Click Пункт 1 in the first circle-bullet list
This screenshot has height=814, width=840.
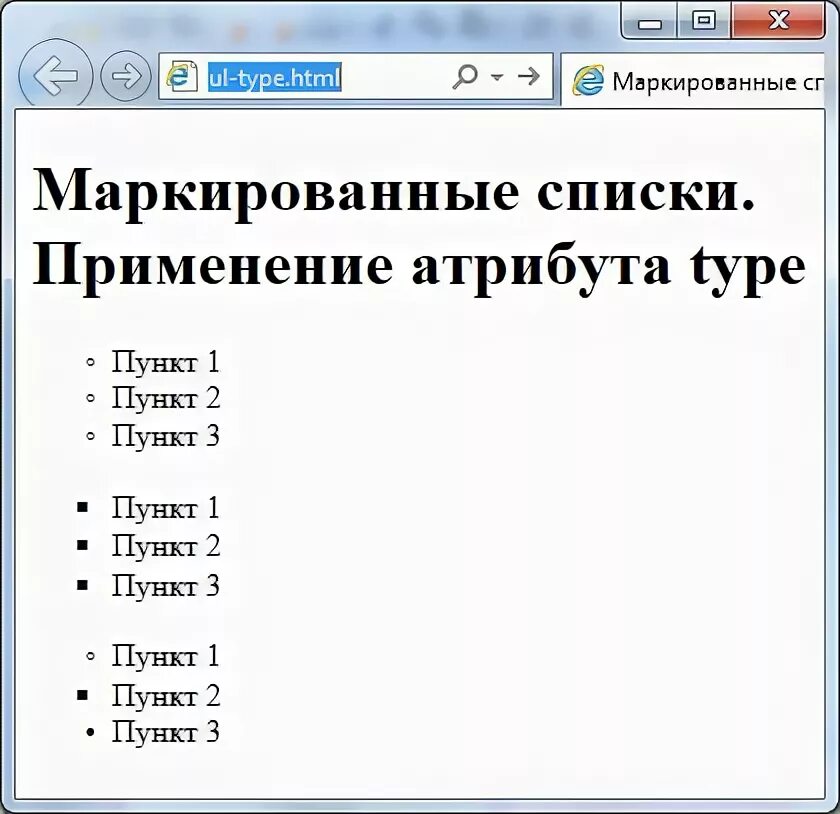point(166,362)
